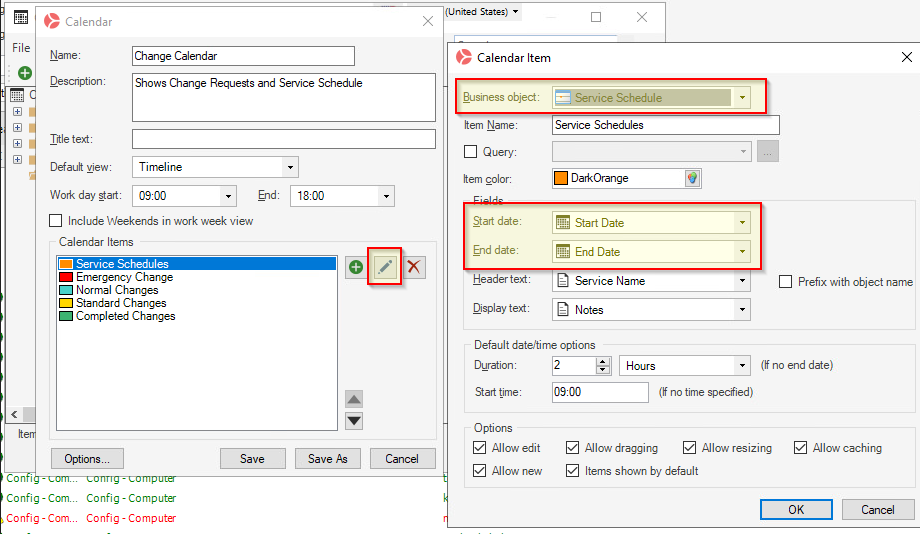Select Emergency Change in Calendar Items list
The height and width of the screenshot is (534, 920).
tap(124, 277)
